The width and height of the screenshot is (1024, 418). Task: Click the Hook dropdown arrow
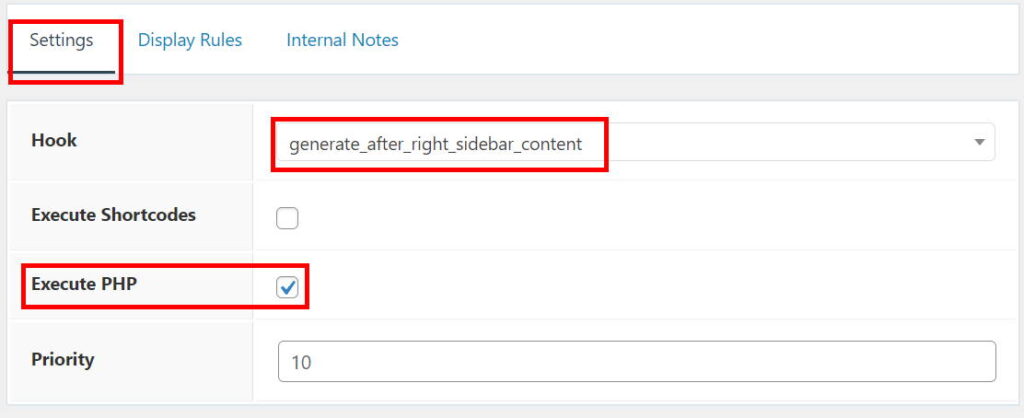[x=979, y=143]
